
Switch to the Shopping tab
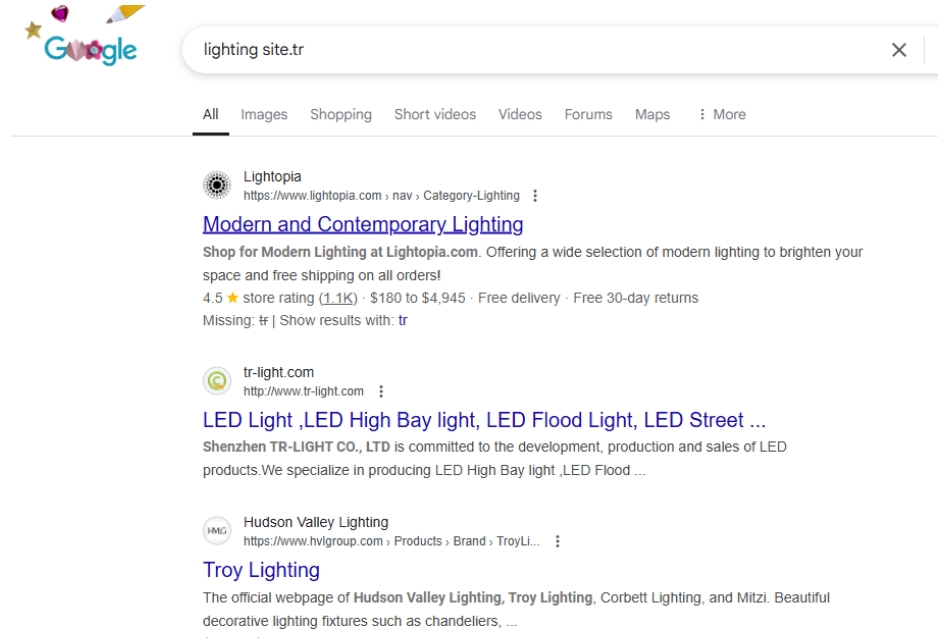[x=341, y=114]
